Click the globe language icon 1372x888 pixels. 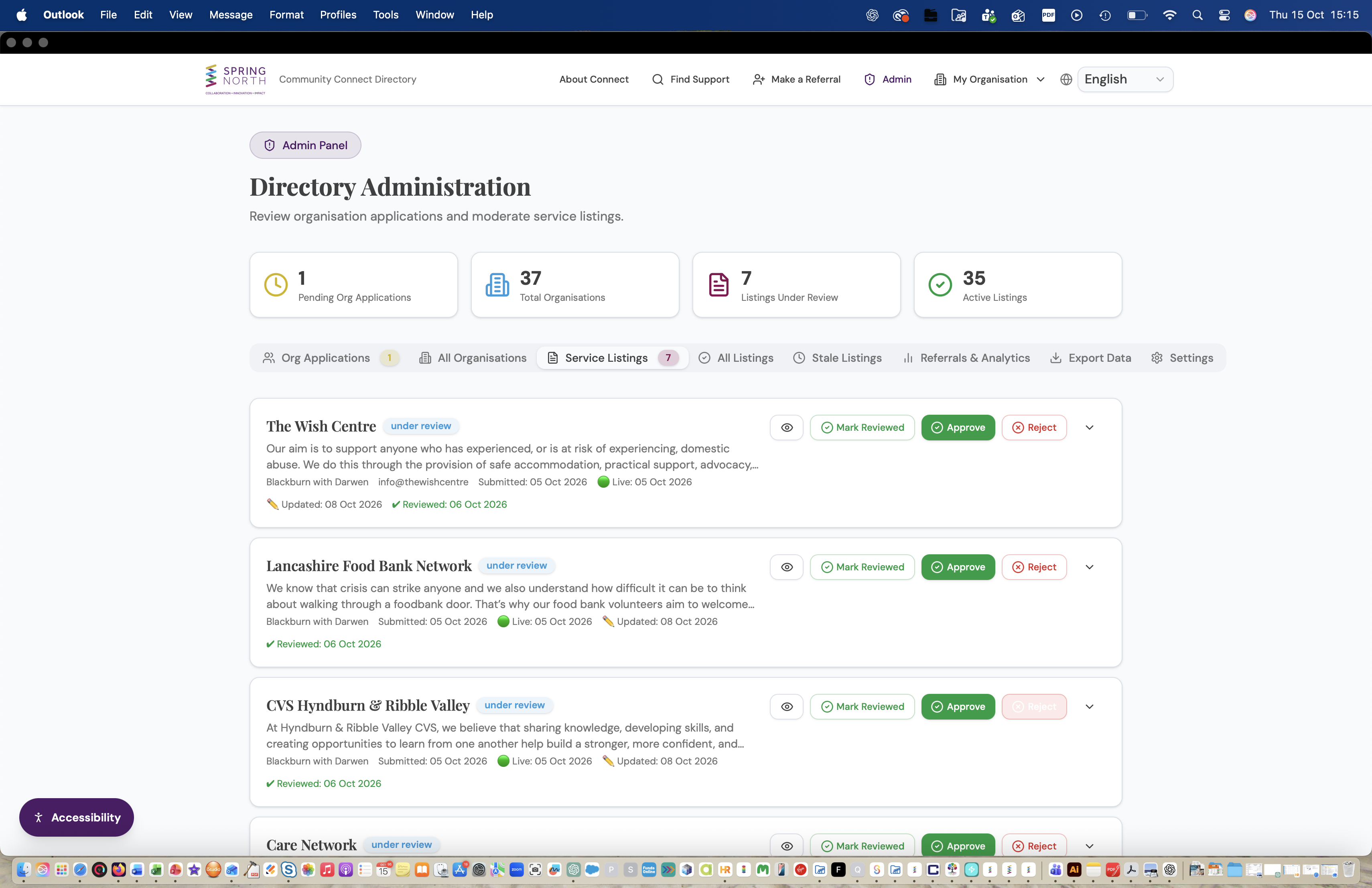pyautogui.click(x=1066, y=79)
